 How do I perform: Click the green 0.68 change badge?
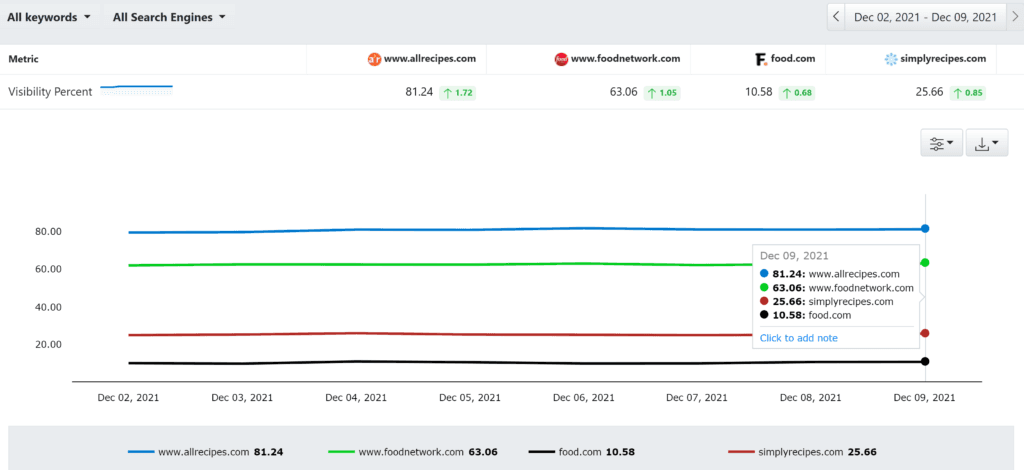(x=796, y=93)
